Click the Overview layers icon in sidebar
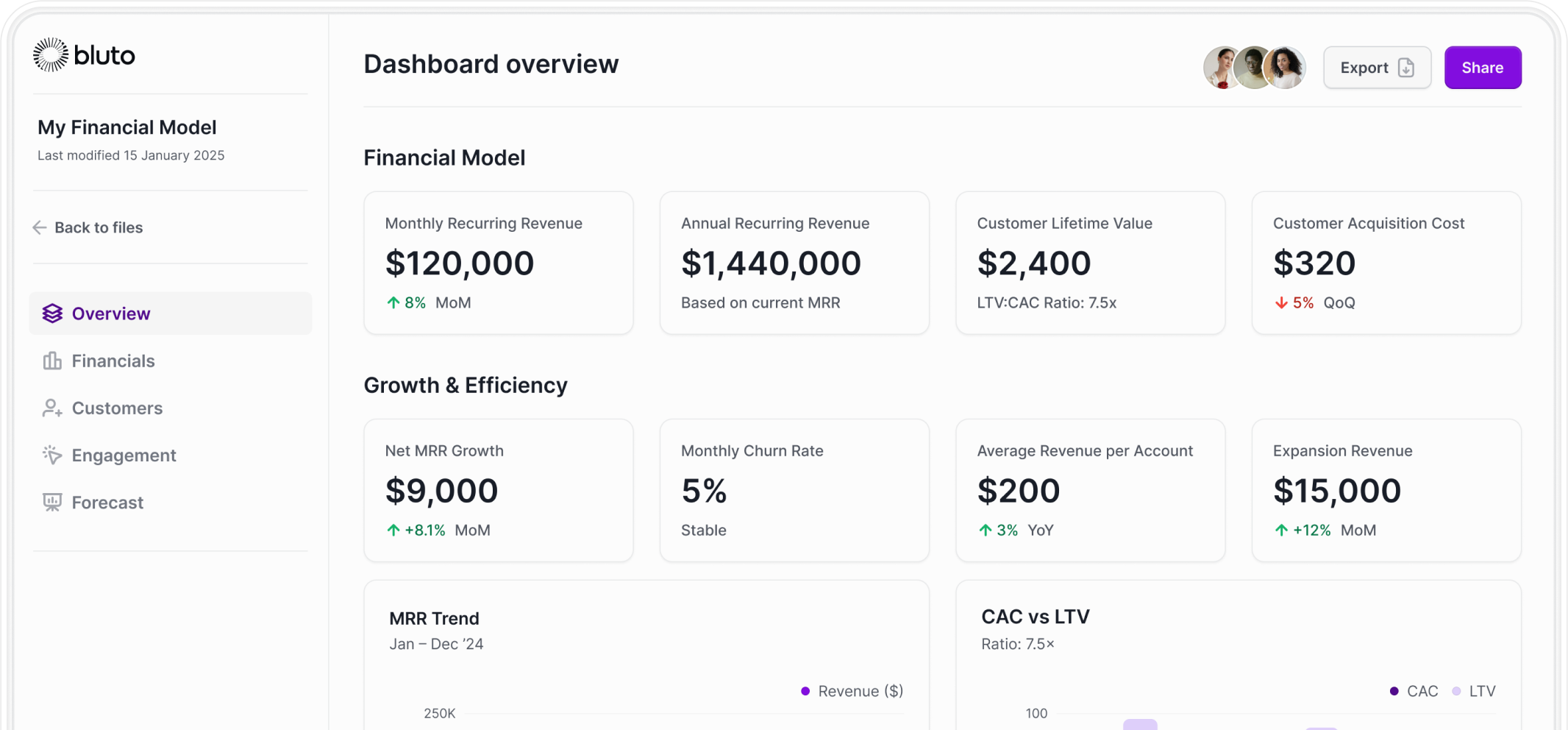Screen dimensions: 1568x730 [x=52, y=314]
